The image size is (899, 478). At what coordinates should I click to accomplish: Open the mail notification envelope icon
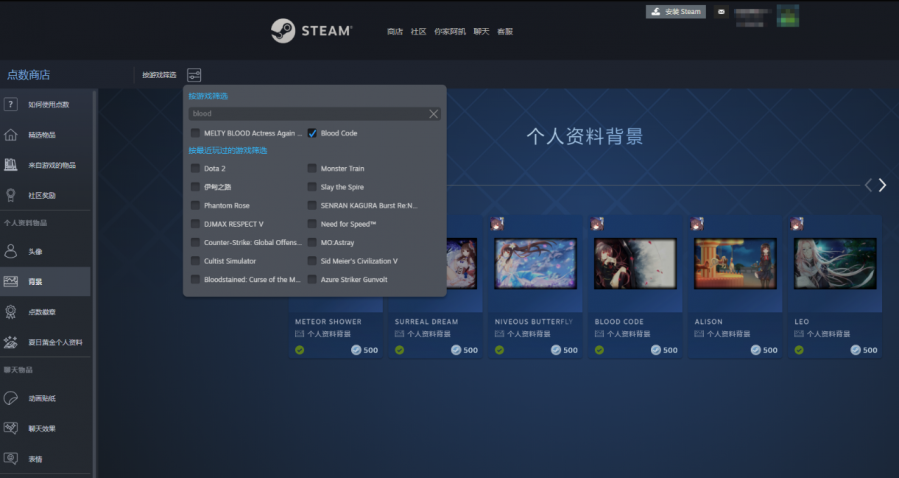point(721,11)
